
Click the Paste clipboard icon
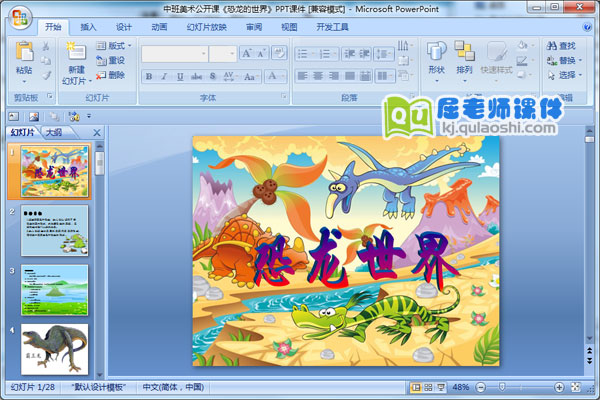click(x=24, y=51)
